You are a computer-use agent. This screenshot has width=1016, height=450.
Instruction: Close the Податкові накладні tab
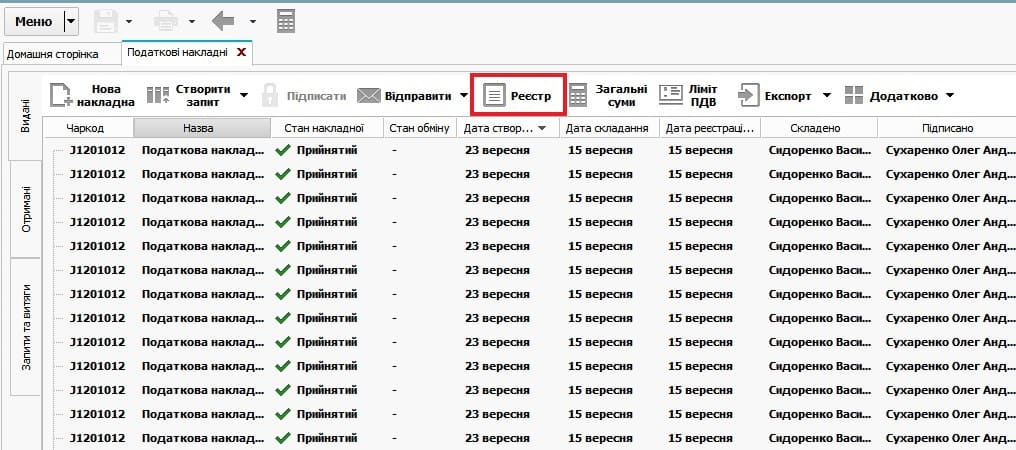tap(241, 52)
